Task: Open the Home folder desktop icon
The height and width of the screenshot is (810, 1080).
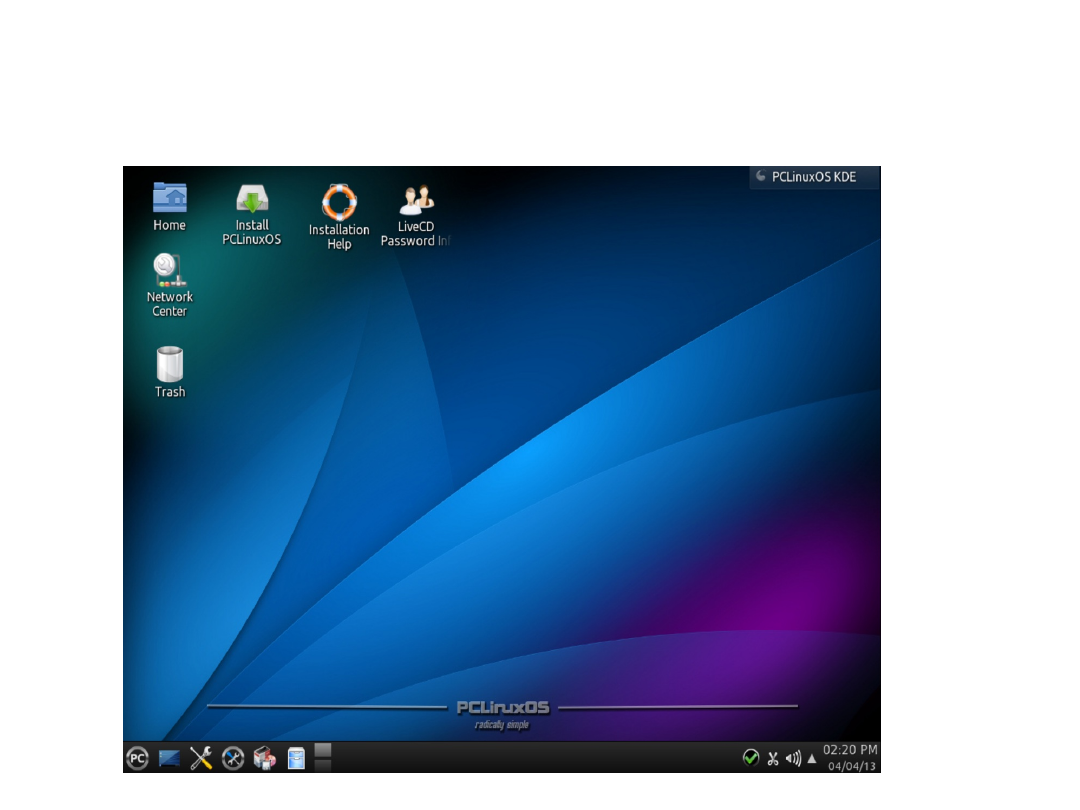Action: [x=168, y=196]
